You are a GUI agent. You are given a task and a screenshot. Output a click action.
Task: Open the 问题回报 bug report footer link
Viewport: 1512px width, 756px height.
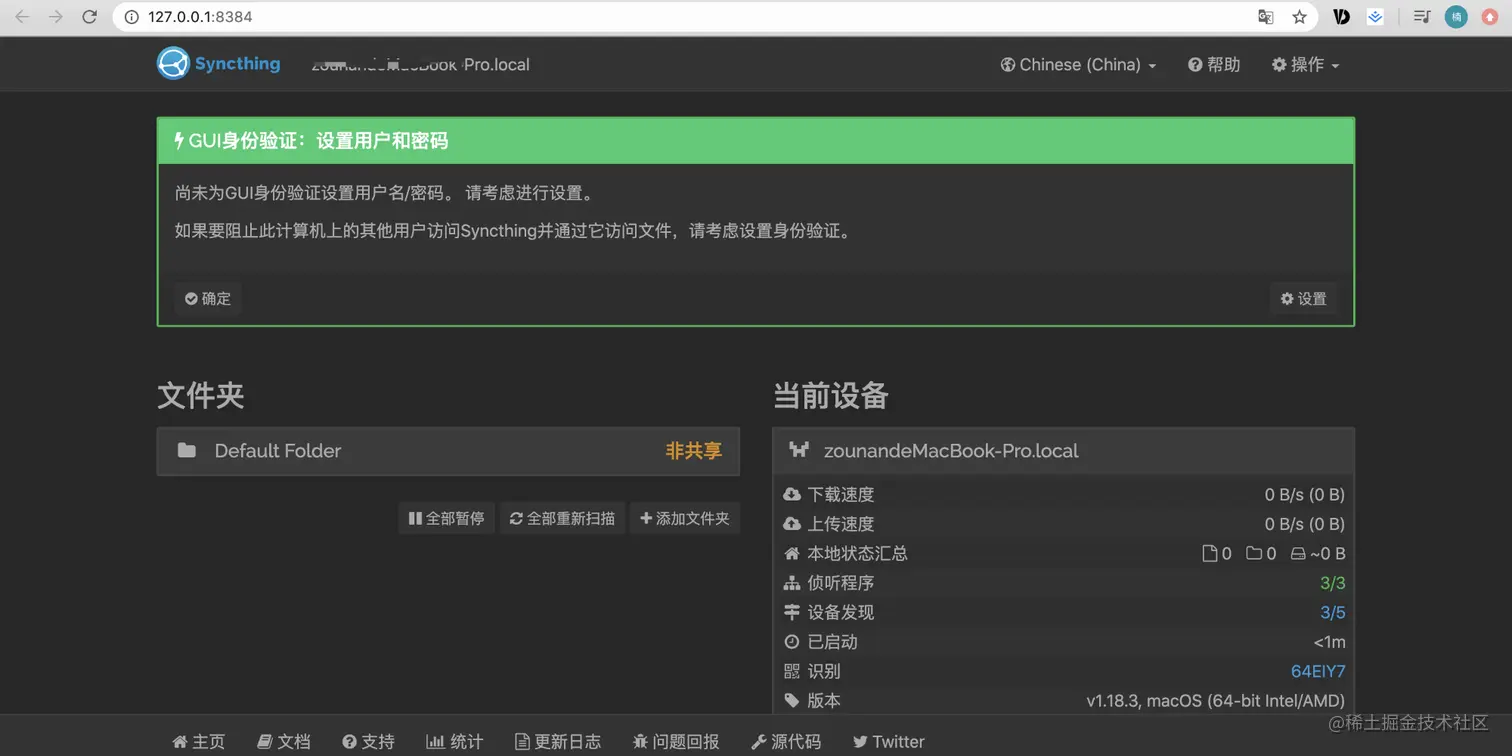676,741
